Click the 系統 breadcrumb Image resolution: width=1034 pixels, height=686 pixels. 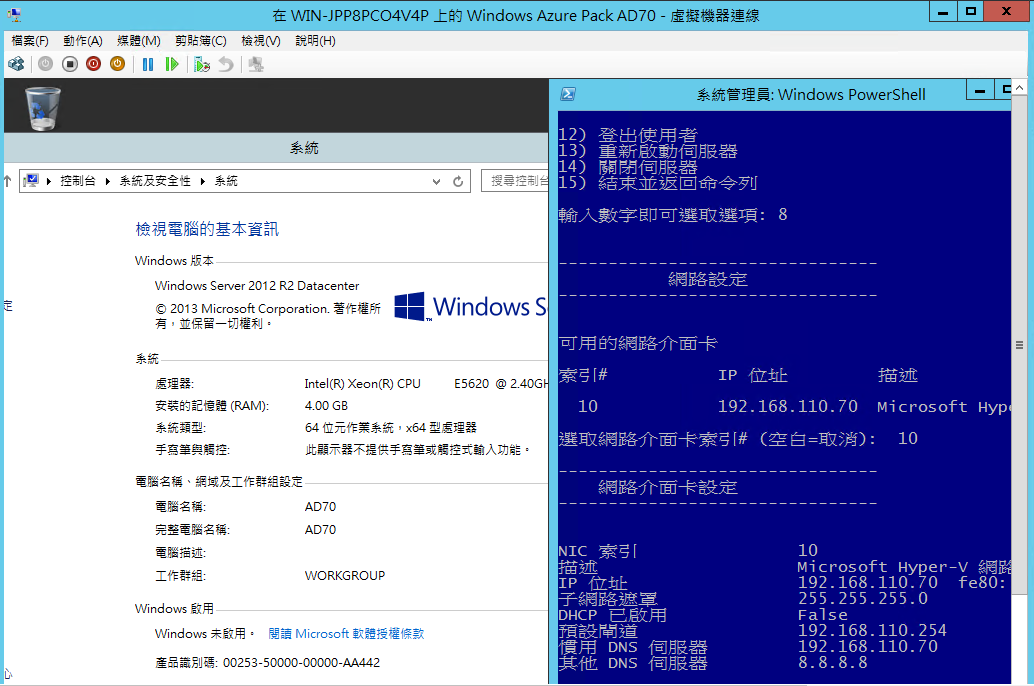pyautogui.click(x=226, y=181)
